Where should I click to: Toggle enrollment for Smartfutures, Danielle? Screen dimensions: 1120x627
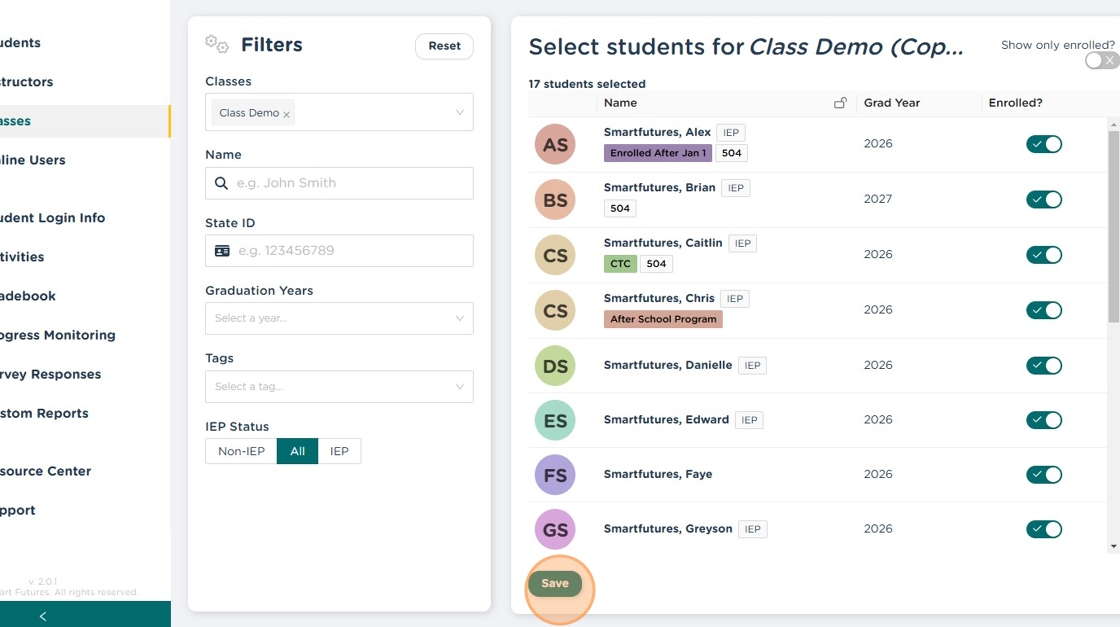[x=1044, y=365]
